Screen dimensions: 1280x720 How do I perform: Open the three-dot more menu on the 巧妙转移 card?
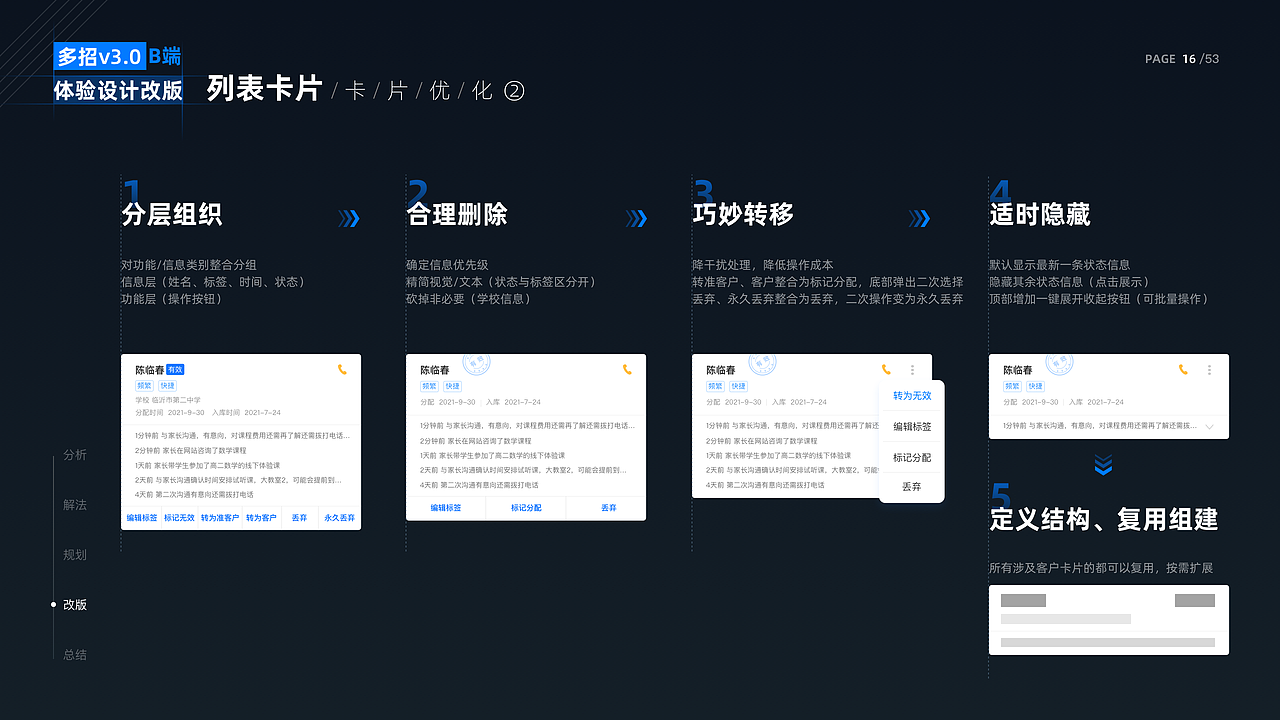(911, 369)
